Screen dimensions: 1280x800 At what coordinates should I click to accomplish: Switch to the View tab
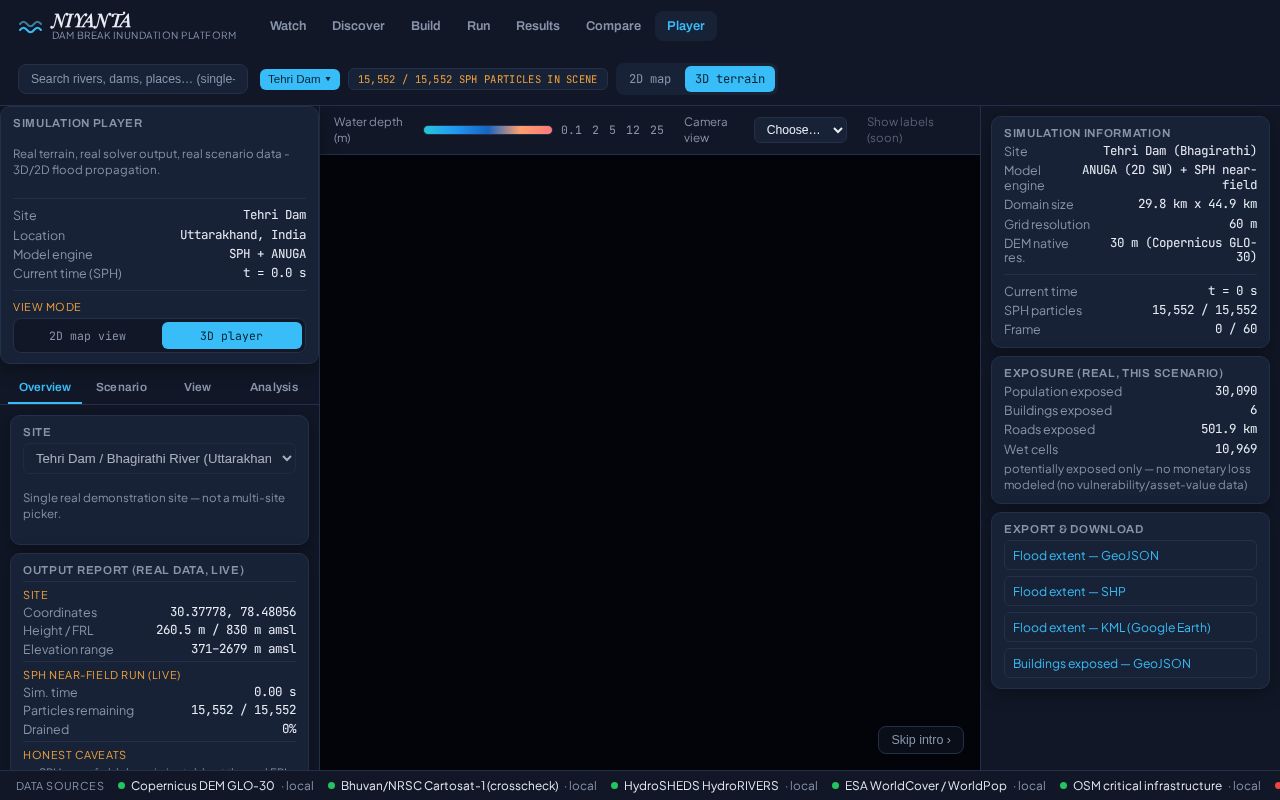[x=197, y=387]
